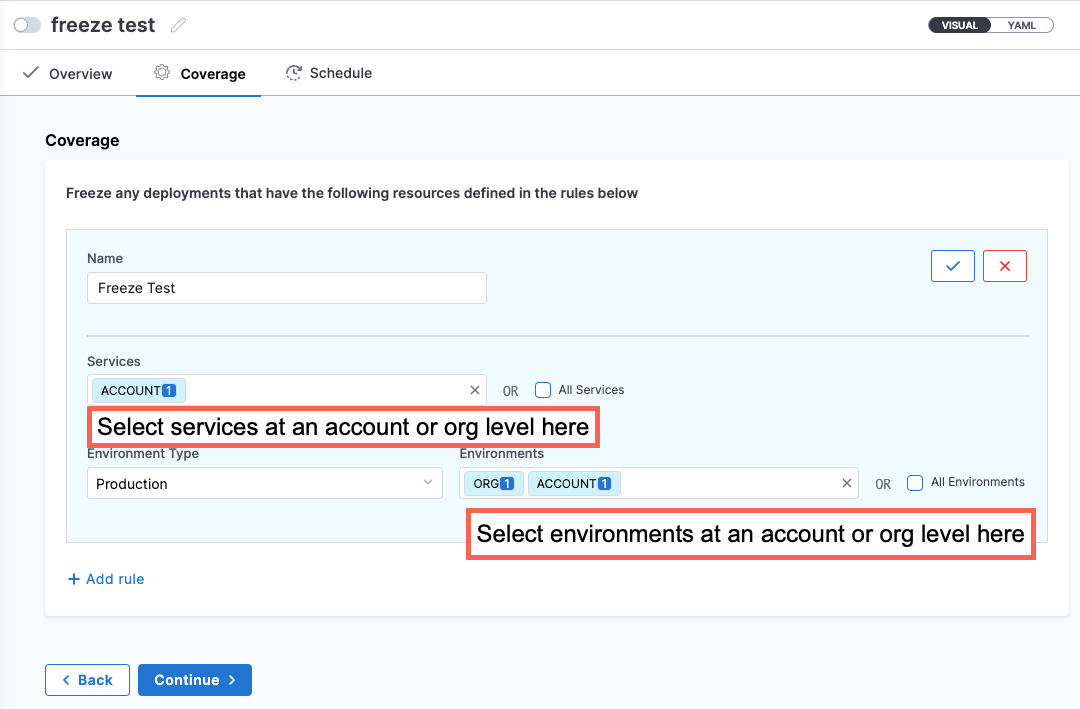The image size is (1080, 709).
Task: Click the ORG tag in Environments field
Action: pos(493,484)
